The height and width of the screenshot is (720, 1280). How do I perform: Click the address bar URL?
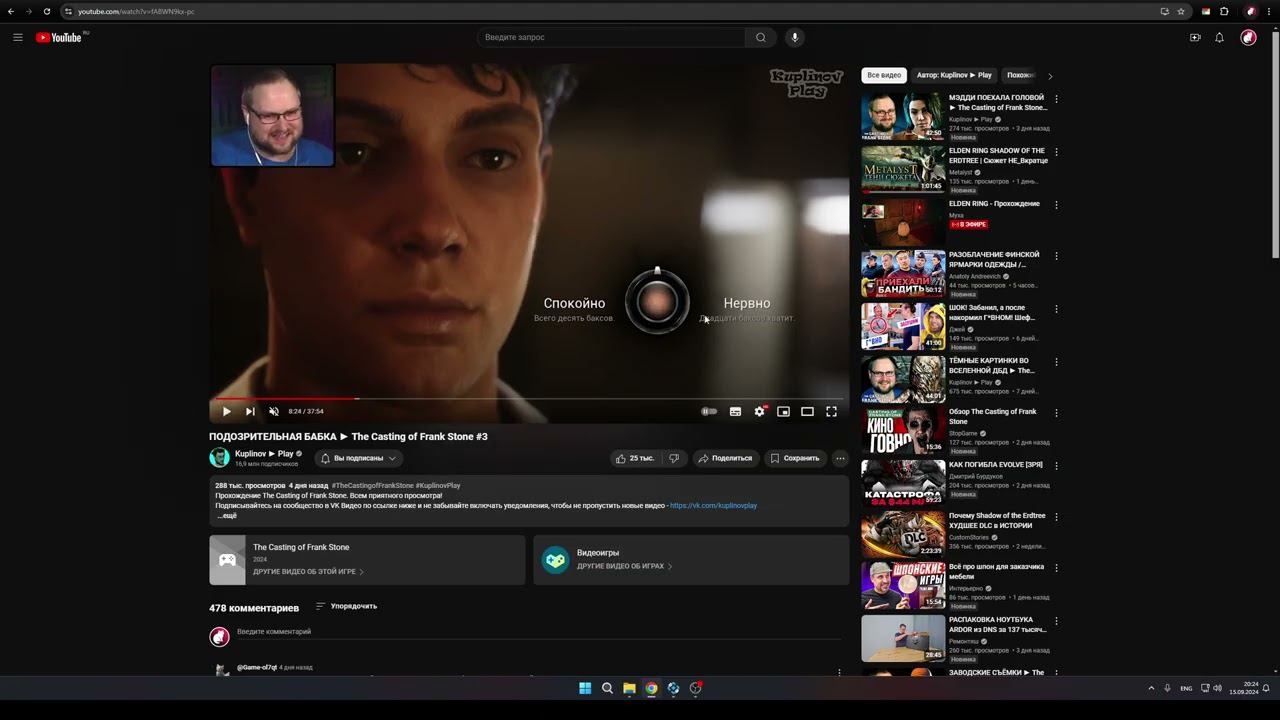click(x=136, y=12)
